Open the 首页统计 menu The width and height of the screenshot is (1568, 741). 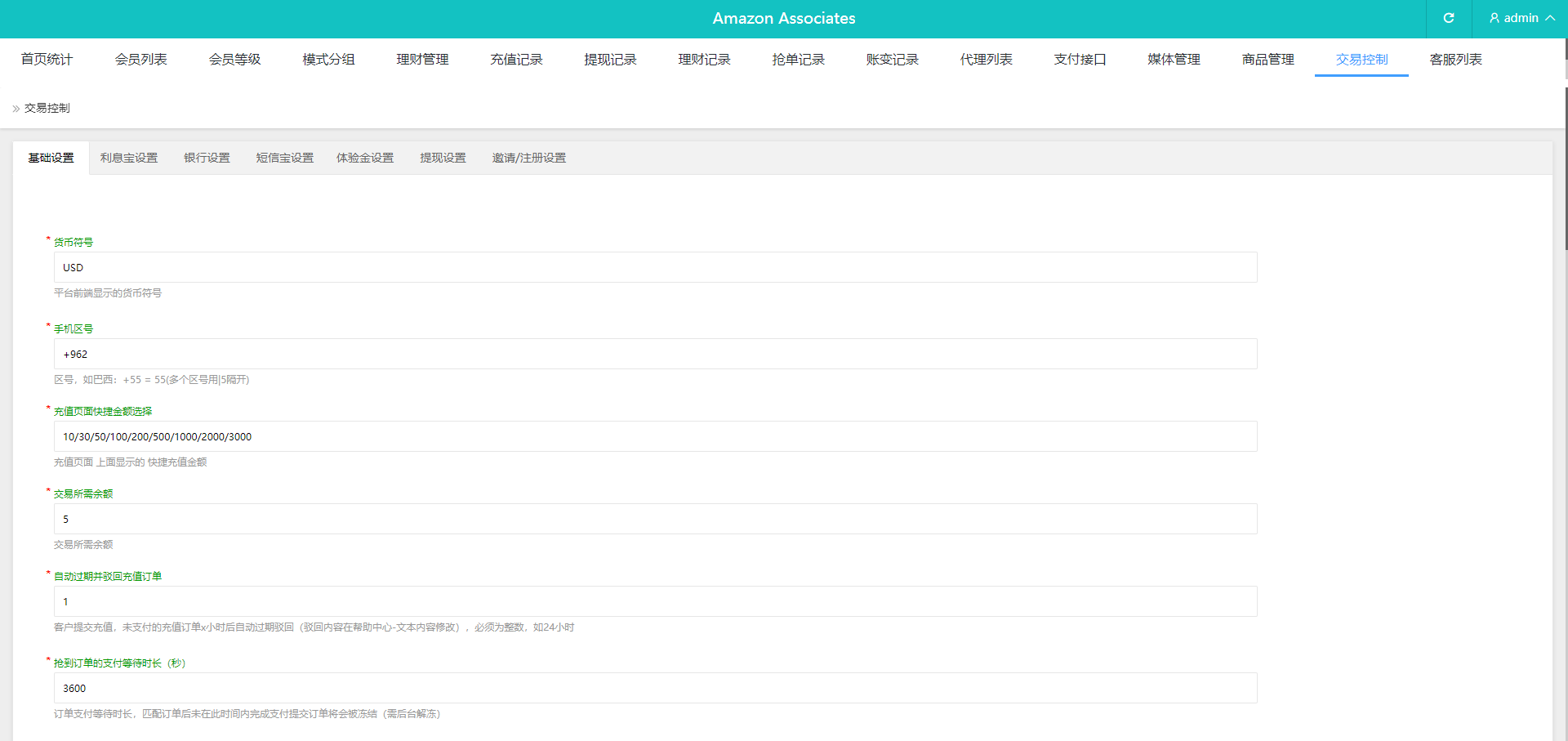(47, 60)
